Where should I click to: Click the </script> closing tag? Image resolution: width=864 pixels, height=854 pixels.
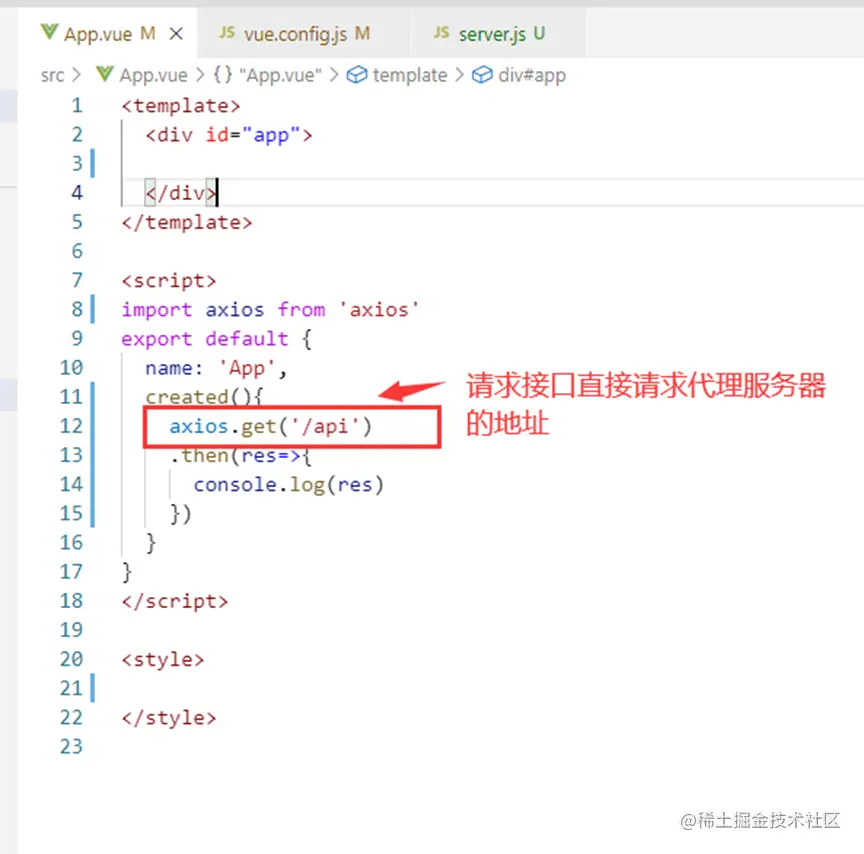(175, 601)
